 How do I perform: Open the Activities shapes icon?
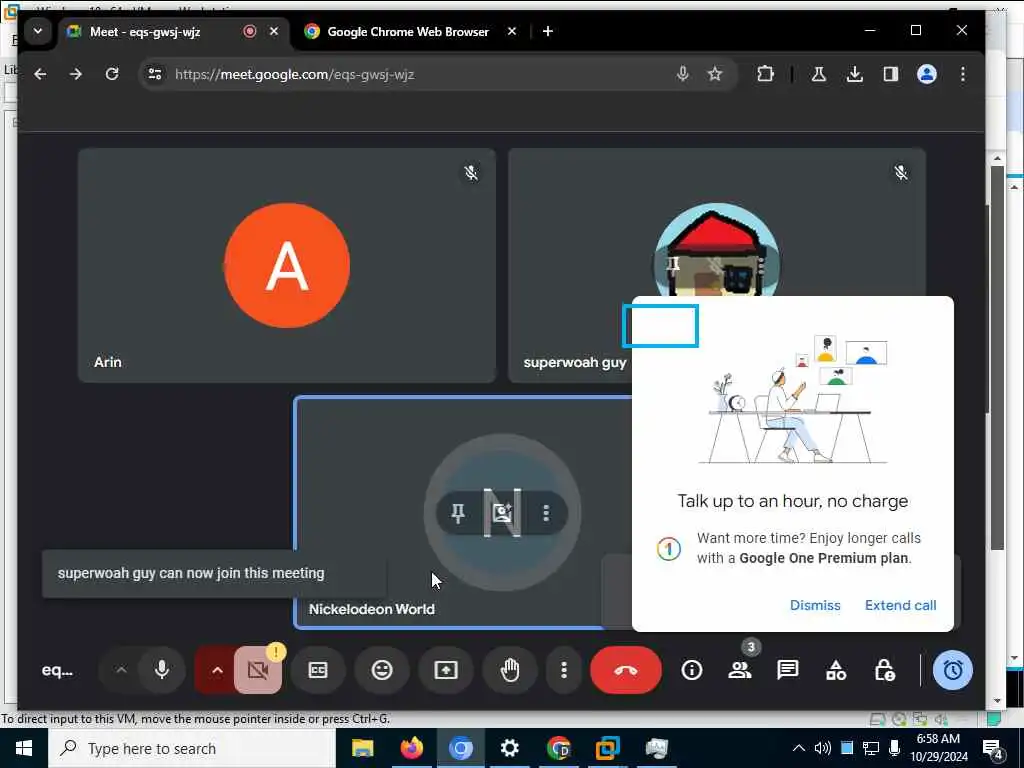(836, 670)
